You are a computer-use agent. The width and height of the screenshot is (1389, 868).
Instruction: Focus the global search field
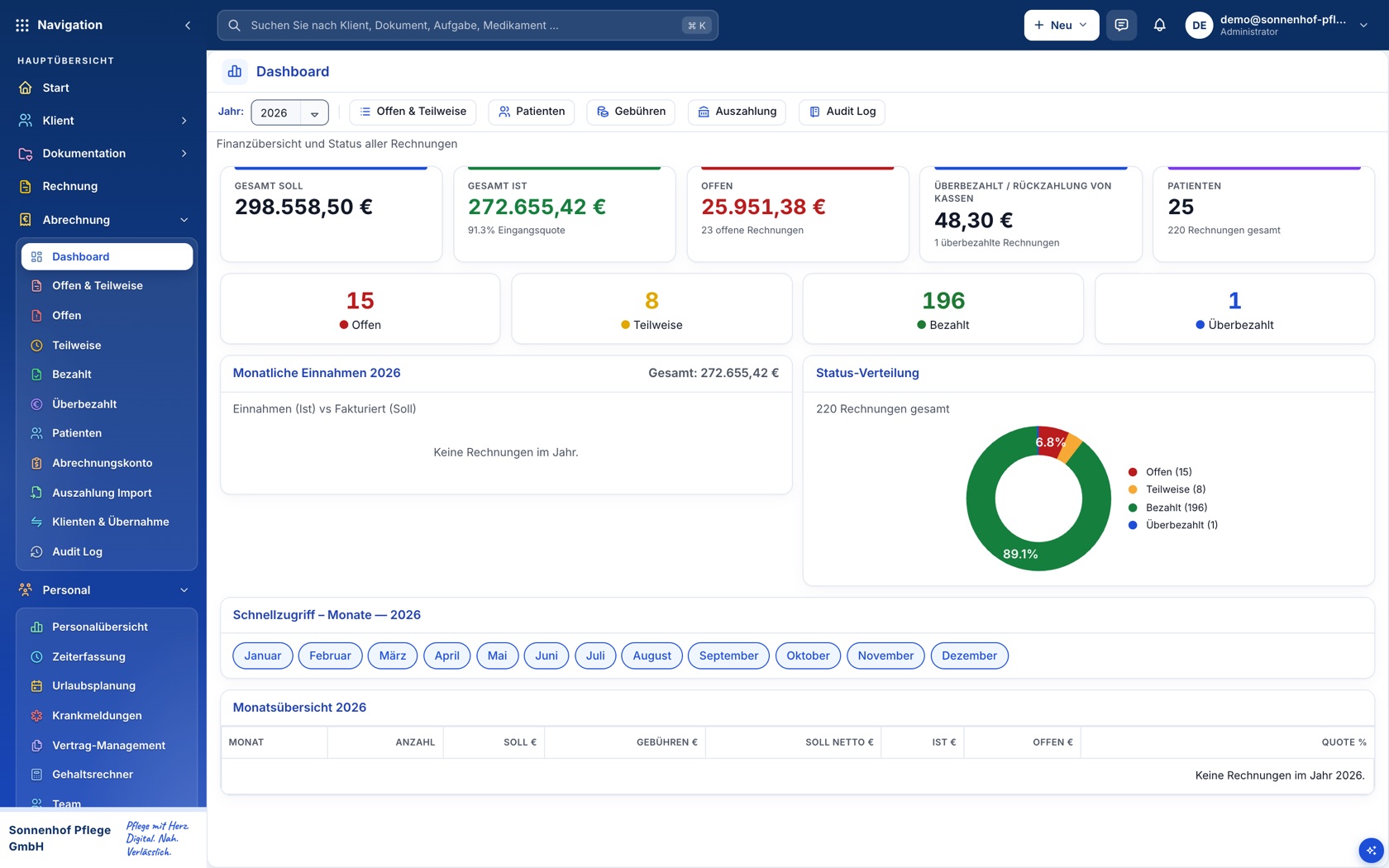coord(467,25)
